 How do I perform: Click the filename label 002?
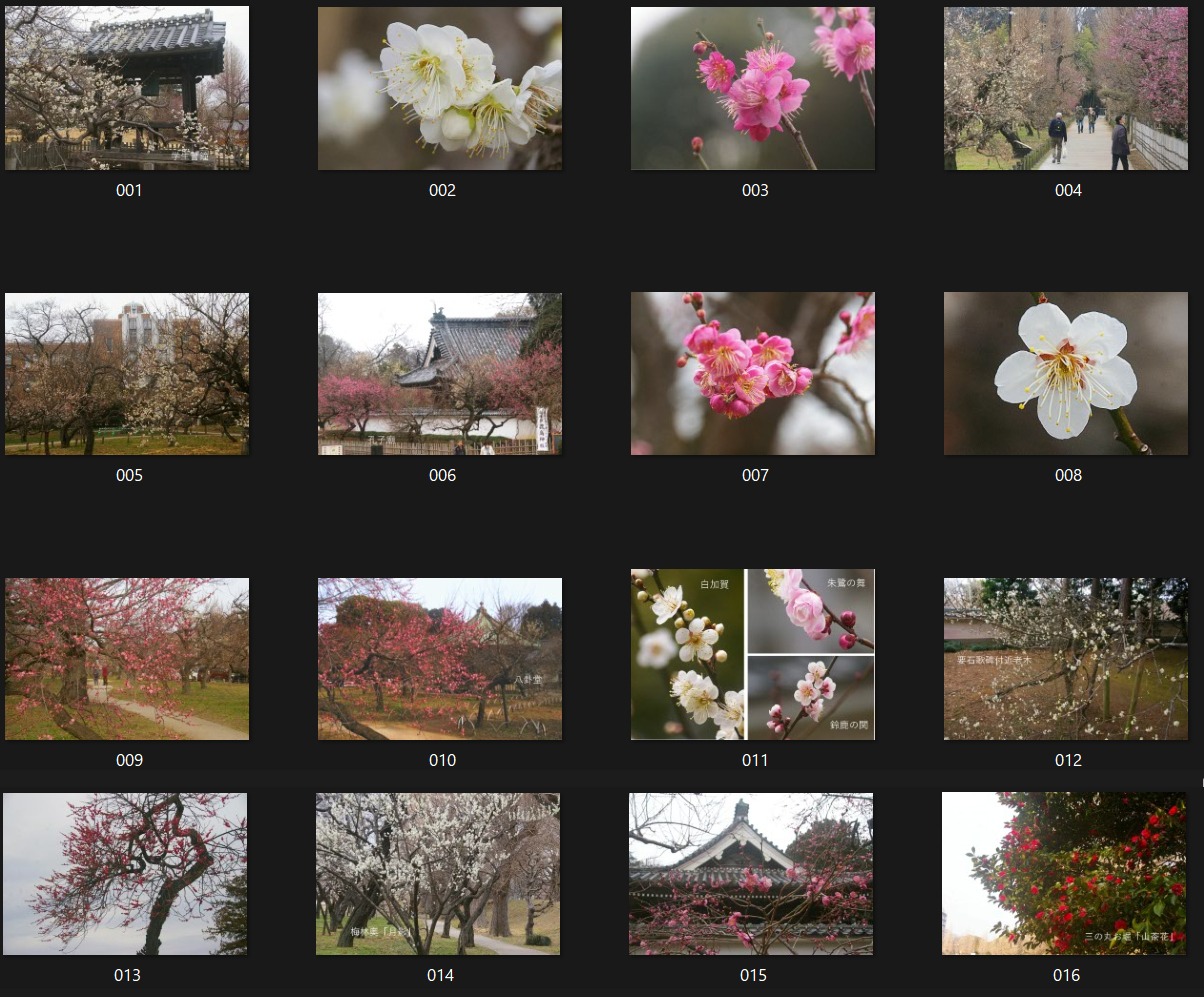coord(442,190)
